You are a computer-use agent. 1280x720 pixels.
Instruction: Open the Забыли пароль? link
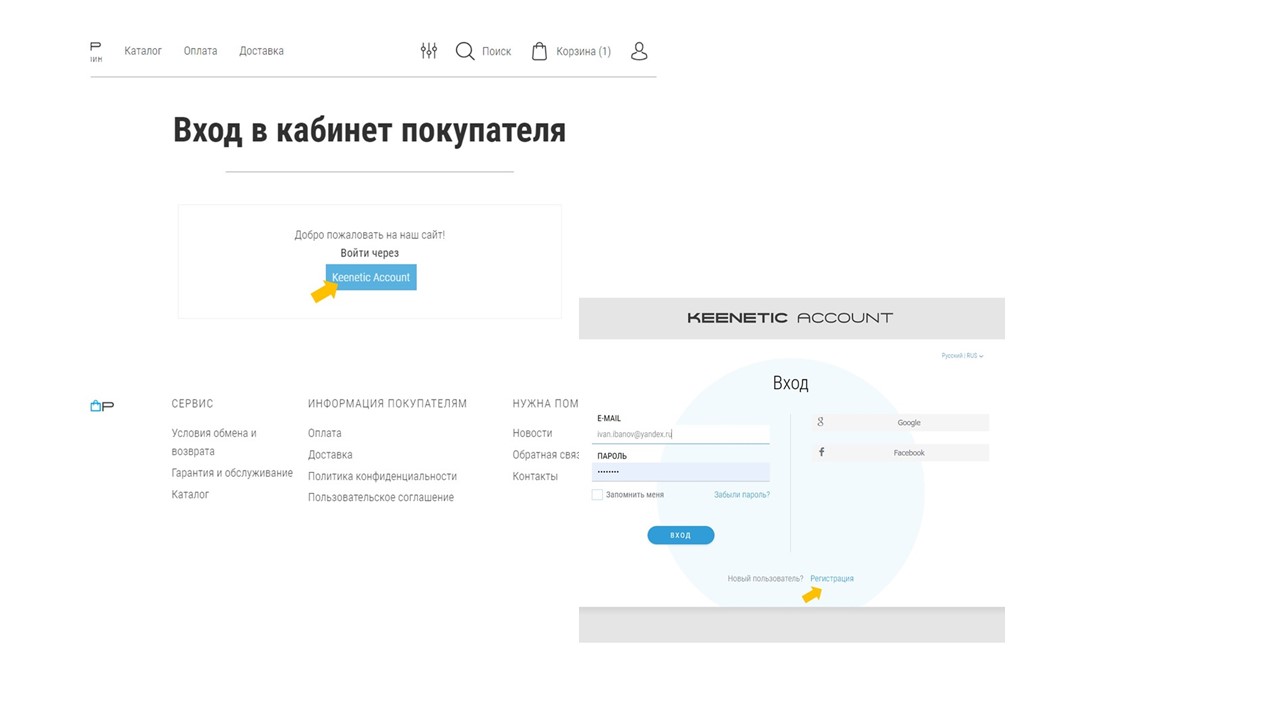(x=742, y=494)
